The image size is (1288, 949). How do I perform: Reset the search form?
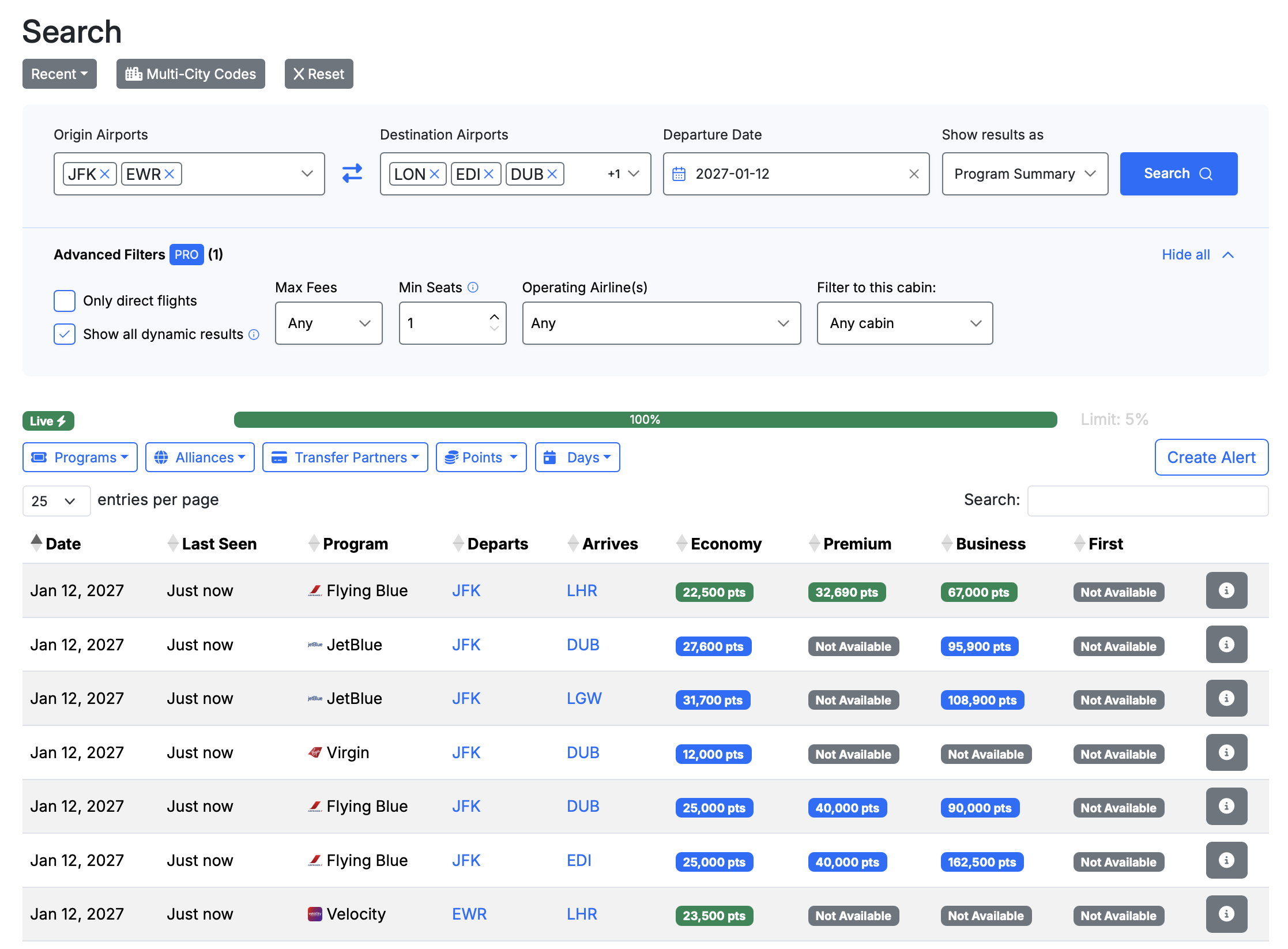(x=319, y=74)
